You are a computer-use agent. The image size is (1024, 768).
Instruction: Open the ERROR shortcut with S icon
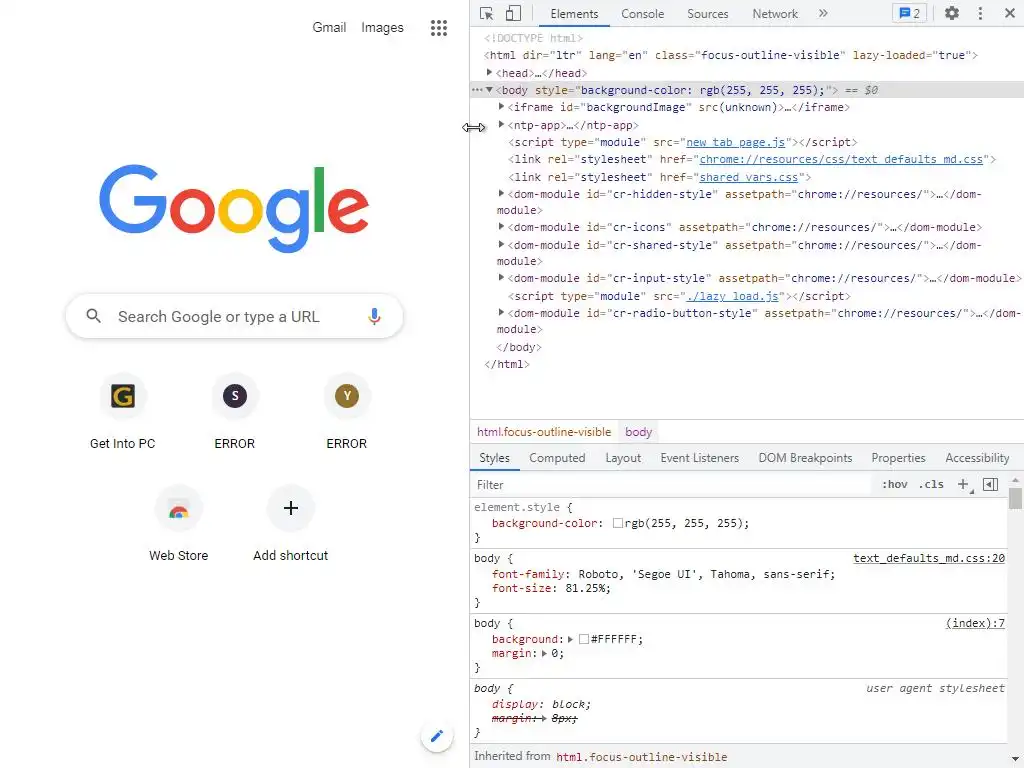(x=234, y=411)
